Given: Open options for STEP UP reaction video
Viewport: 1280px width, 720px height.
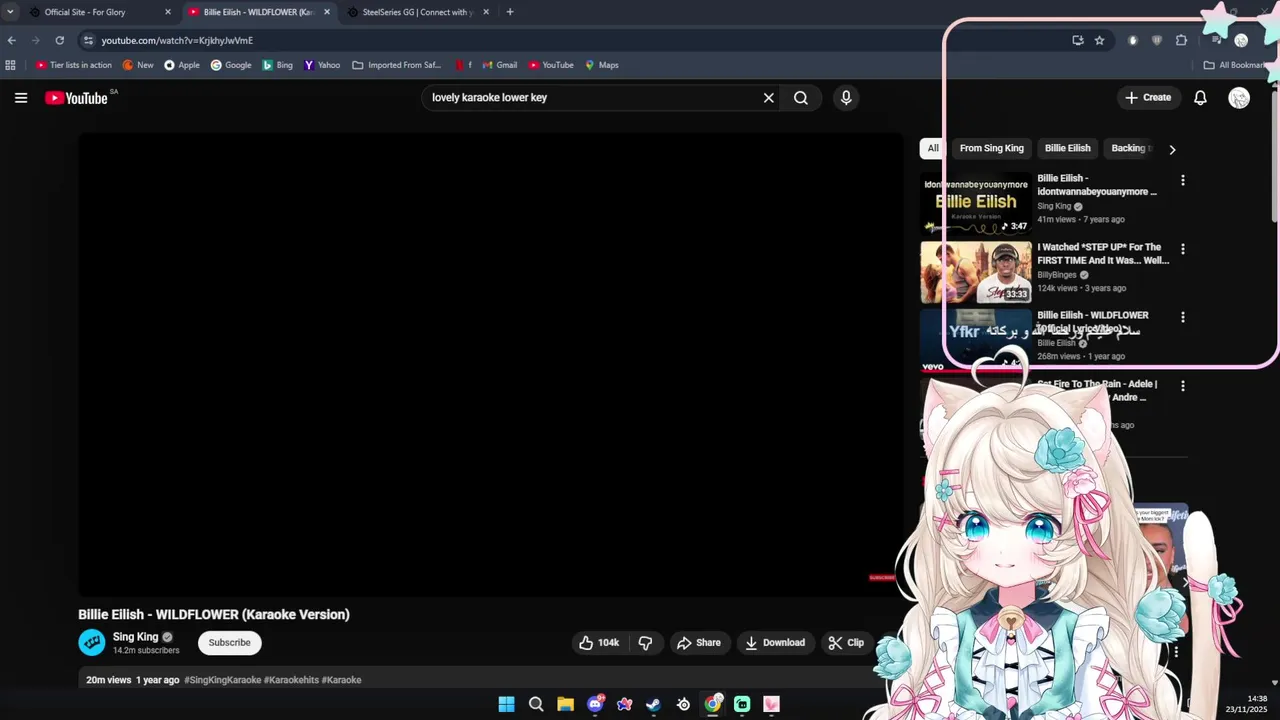Looking at the screenshot, I should pos(1183,249).
